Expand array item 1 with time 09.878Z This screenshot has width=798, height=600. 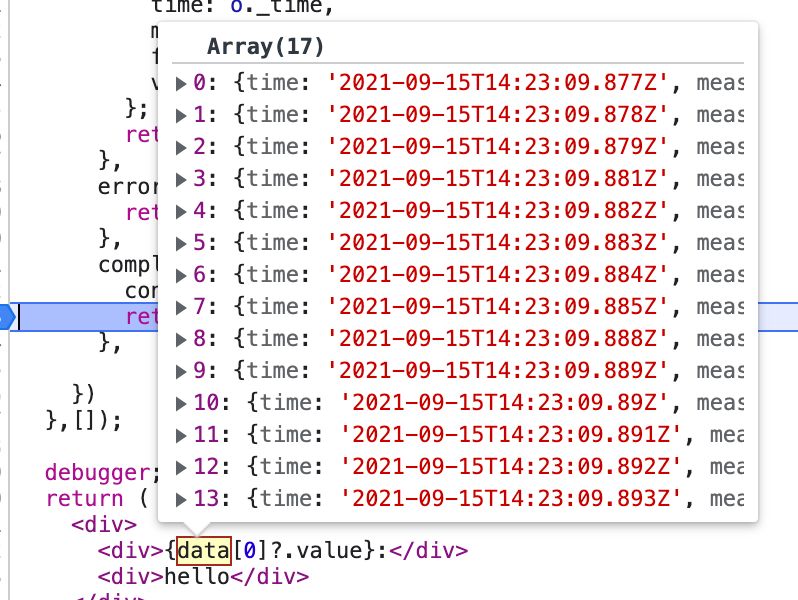coord(181,115)
